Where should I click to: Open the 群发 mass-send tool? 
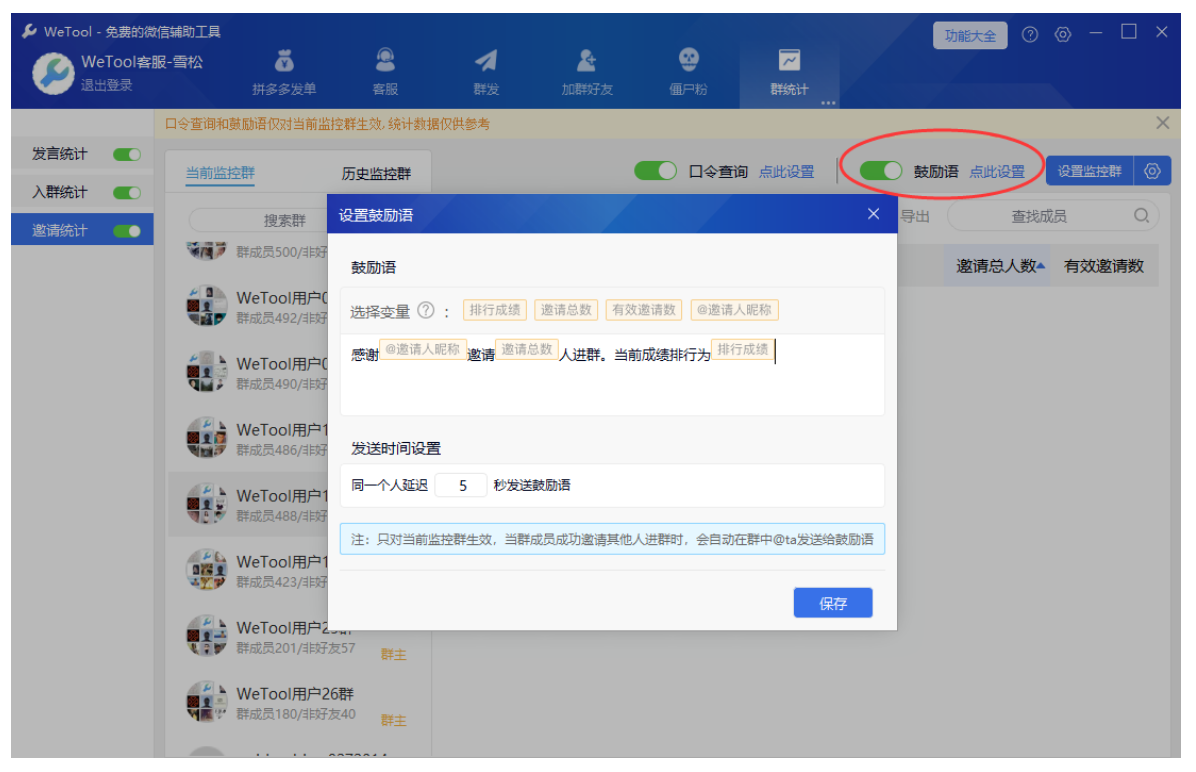click(x=486, y=72)
